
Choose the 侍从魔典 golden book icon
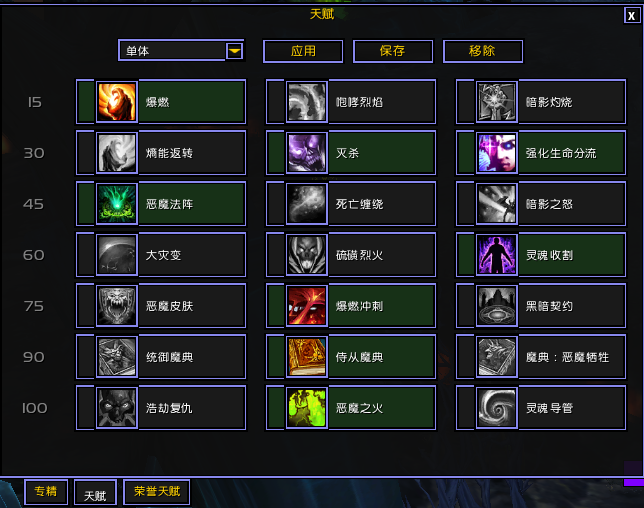pyautogui.click(x=307, y=356)
